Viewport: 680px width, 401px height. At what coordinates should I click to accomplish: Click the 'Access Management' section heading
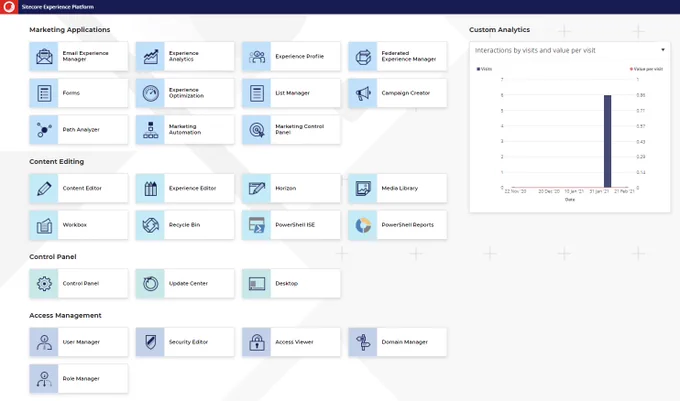(x=65, y=315)
